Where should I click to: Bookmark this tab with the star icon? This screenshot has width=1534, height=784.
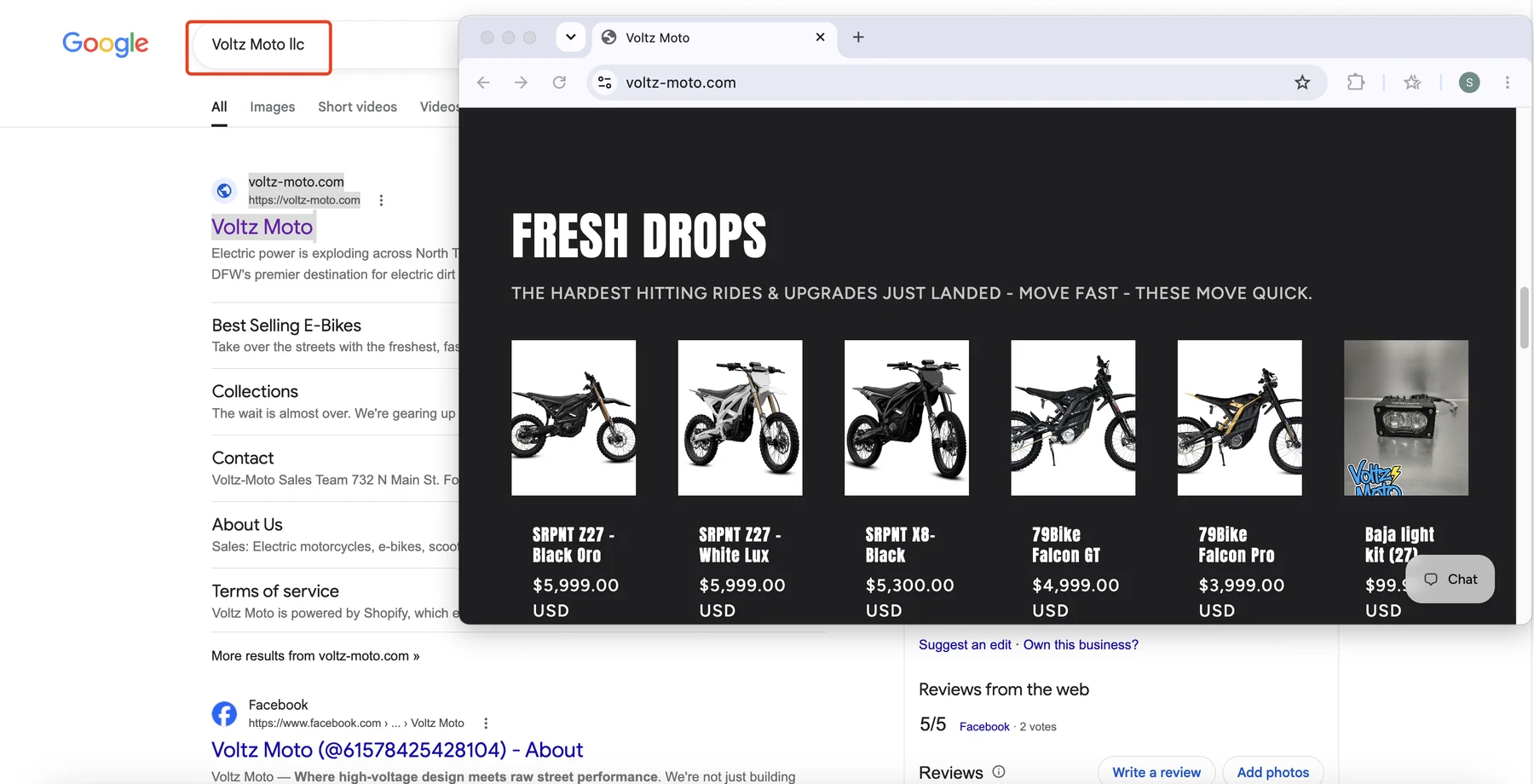coord(1302,83)
